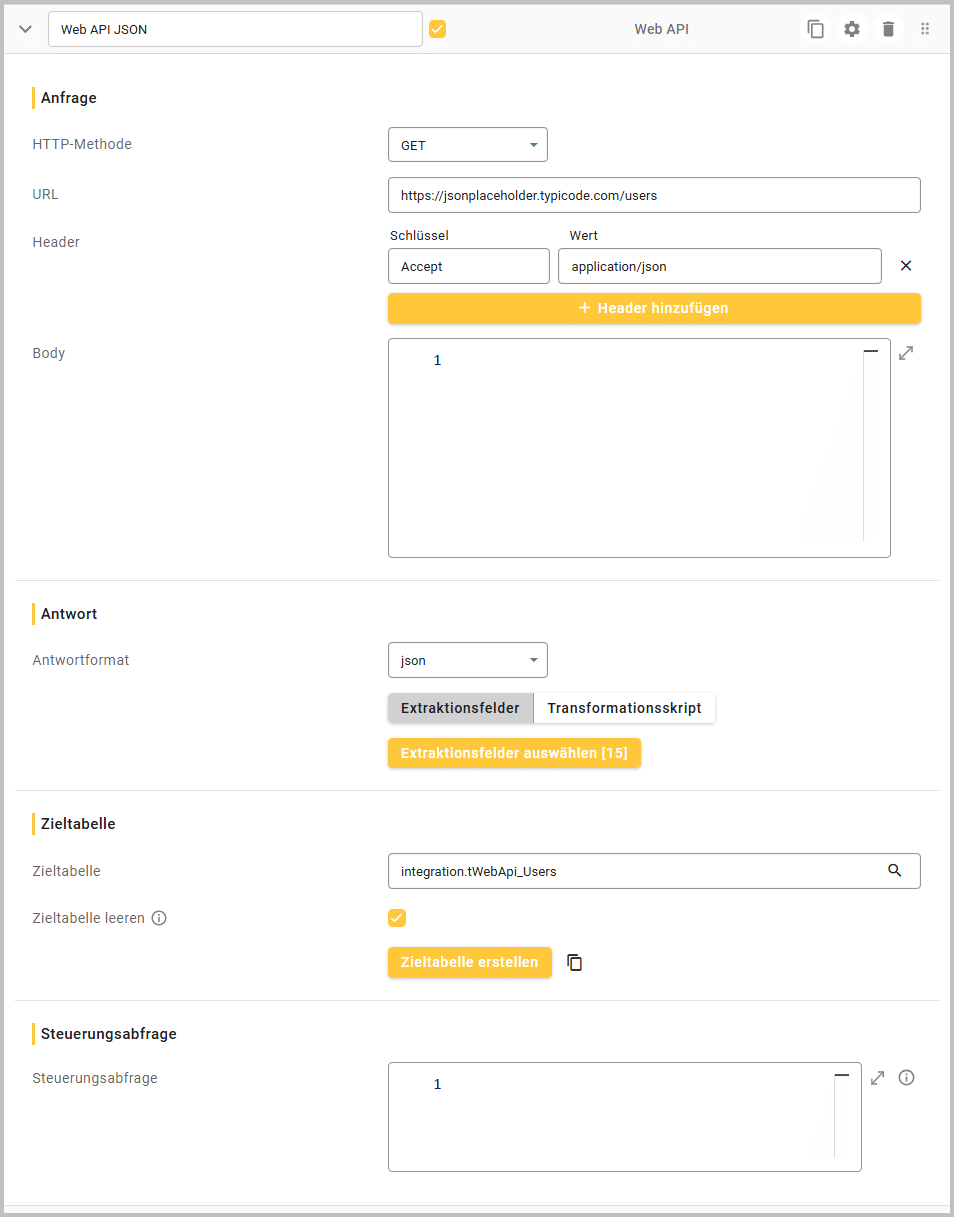Expand the Body editor to fullscreen

[905, 352]
